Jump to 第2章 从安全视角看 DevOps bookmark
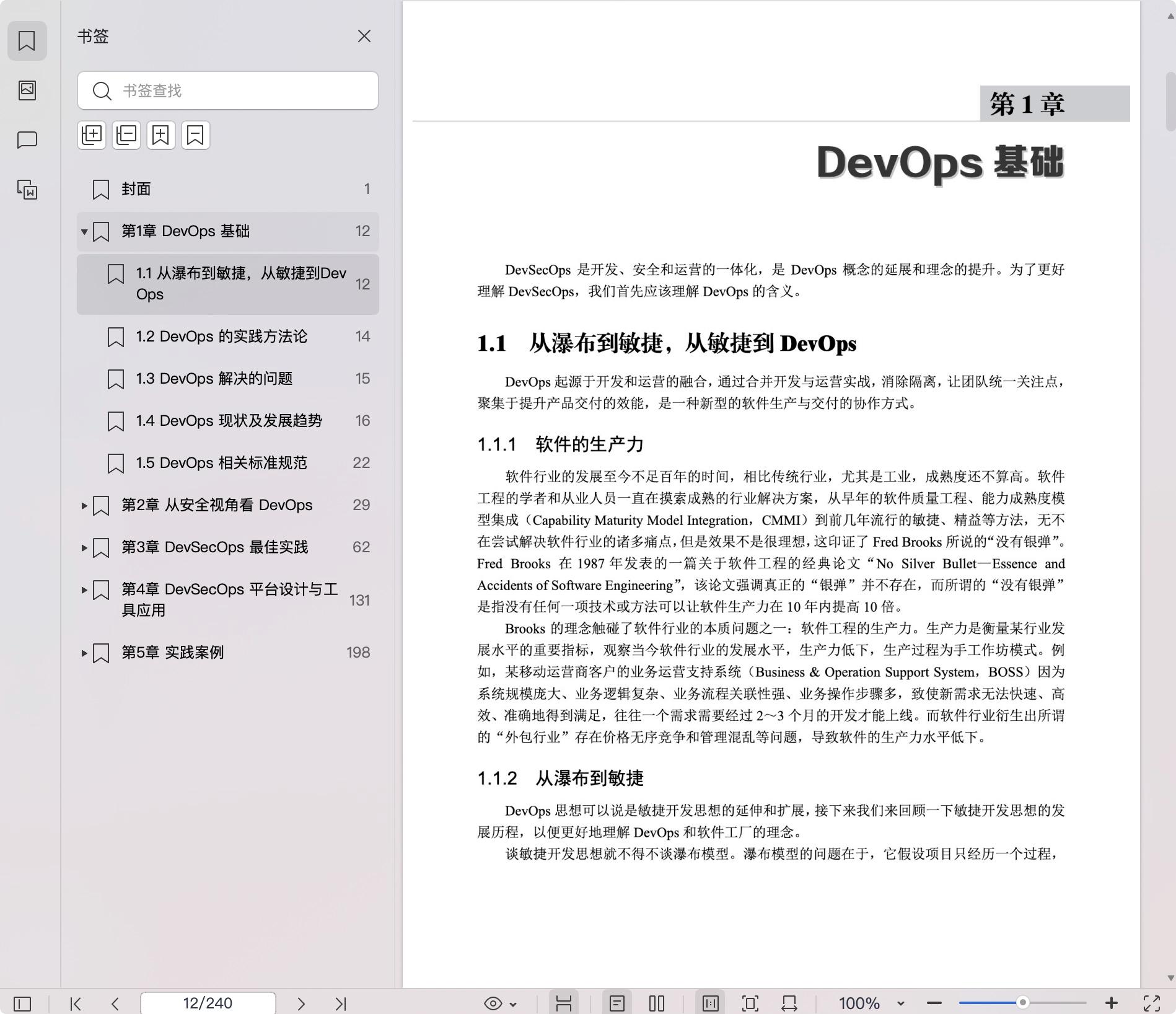The width and height of the screenshot is (1176, 1014). [x=228, y=505]
